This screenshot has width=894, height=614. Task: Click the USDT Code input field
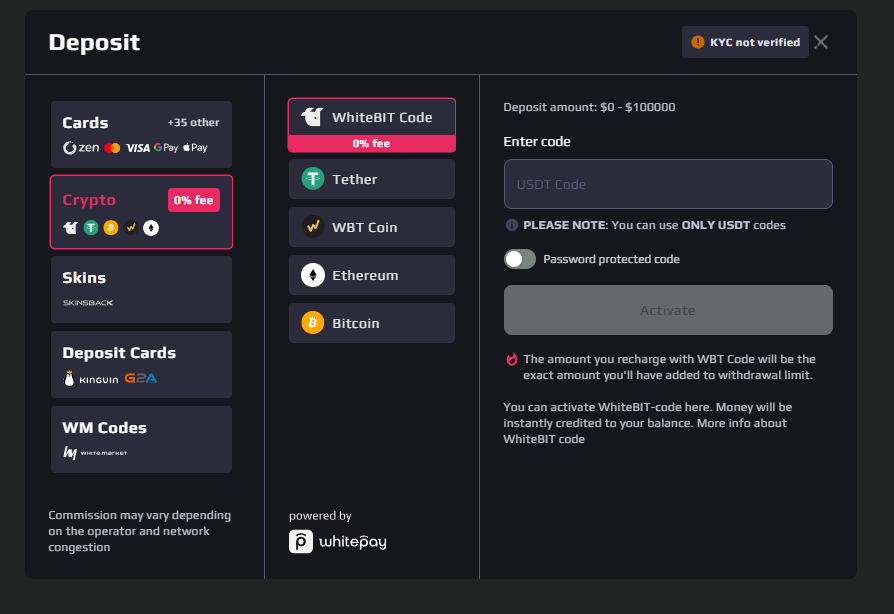coord(668,184)
